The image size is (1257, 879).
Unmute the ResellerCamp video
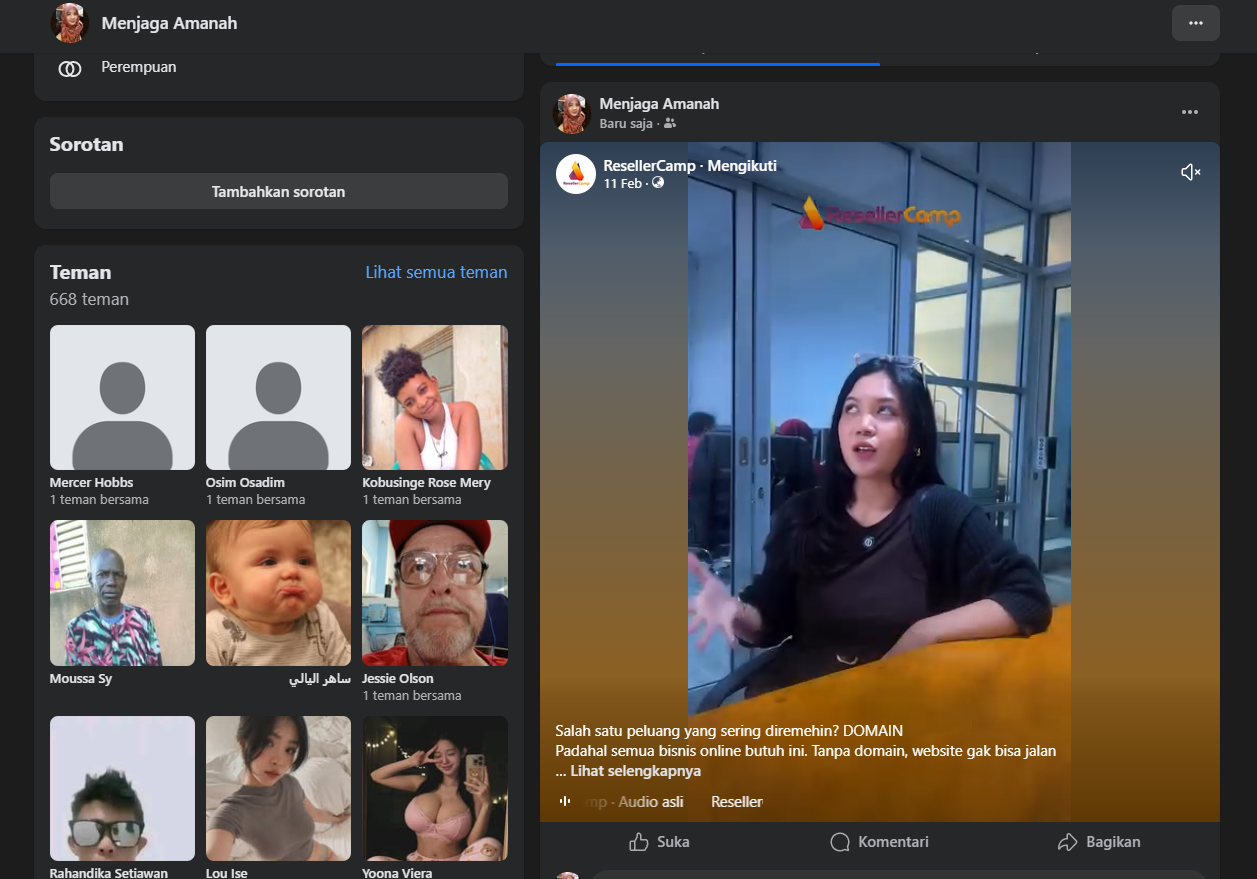(1190, 173)
